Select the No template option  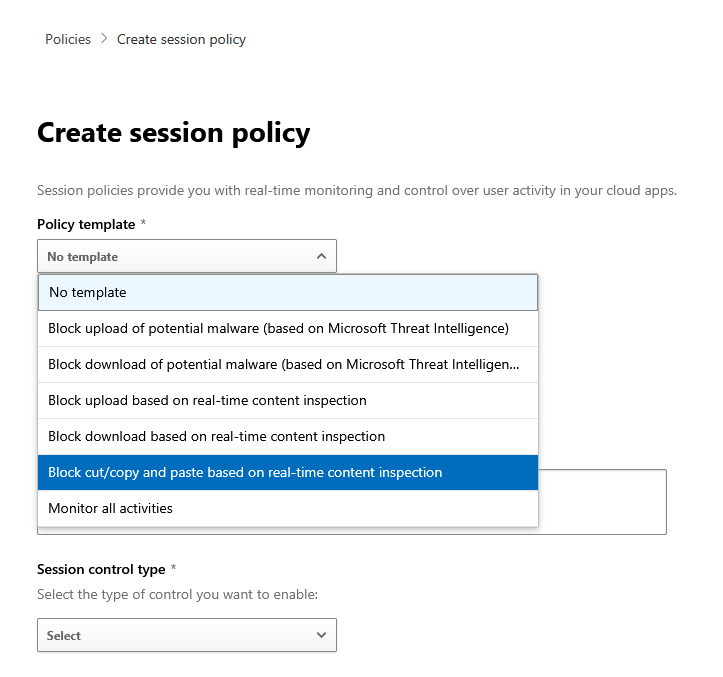(x=288, y=292)
